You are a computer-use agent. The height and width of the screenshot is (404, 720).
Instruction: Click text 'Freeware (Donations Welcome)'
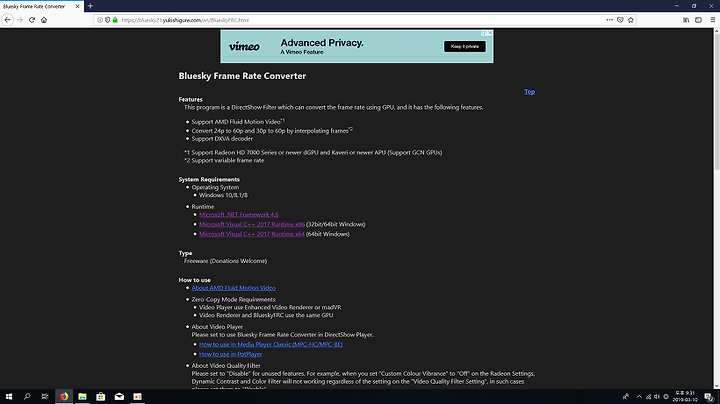click(225, 261)
